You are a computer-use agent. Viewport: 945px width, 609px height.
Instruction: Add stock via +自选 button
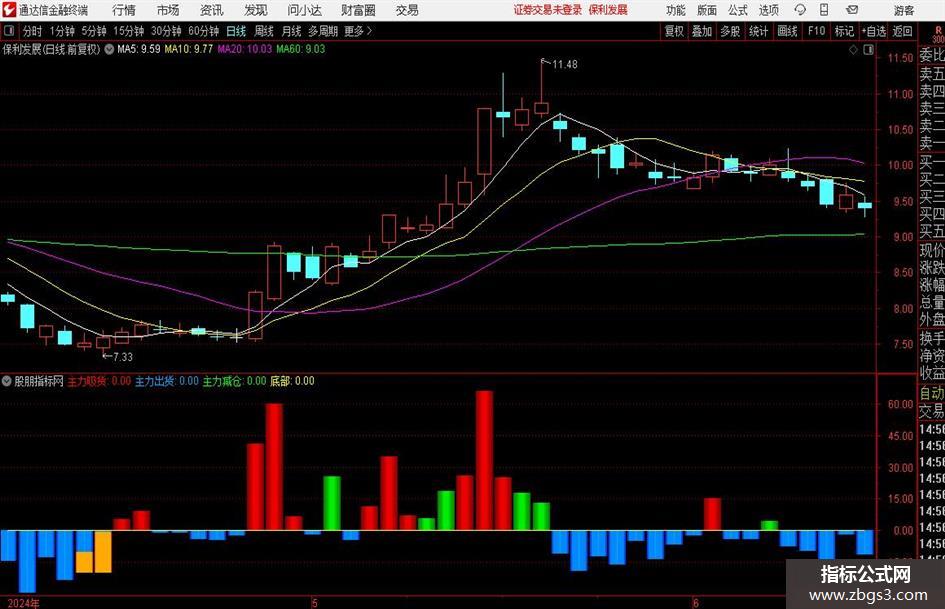pyautogui.click(x=873, y=31)
